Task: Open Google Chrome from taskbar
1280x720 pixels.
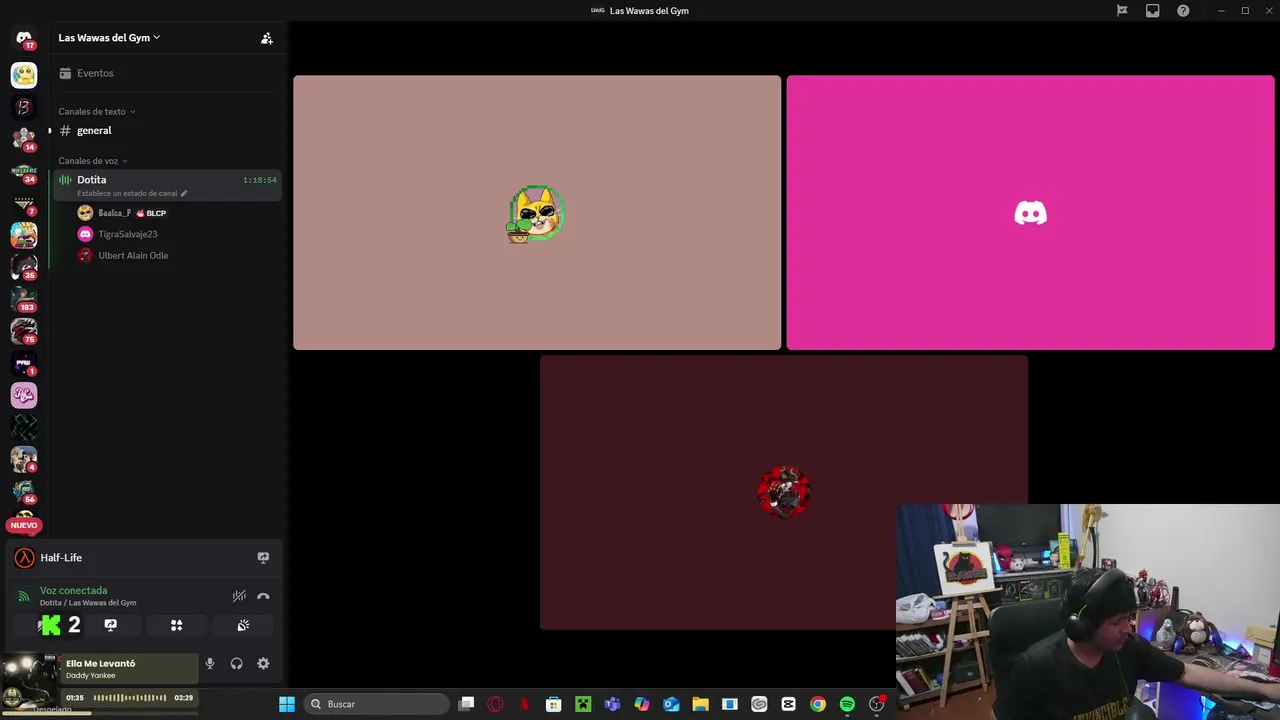Action: 817,704
